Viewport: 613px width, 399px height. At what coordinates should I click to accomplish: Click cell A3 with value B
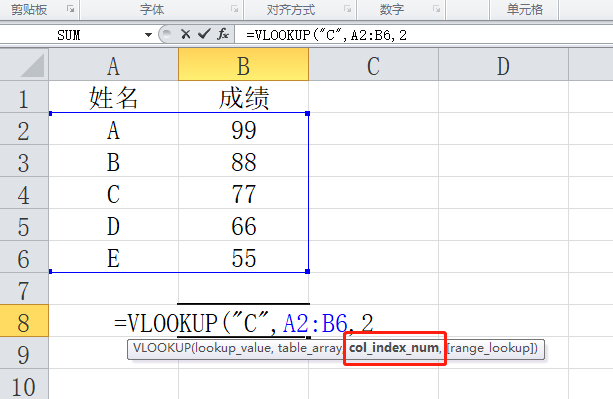point(113,161)
